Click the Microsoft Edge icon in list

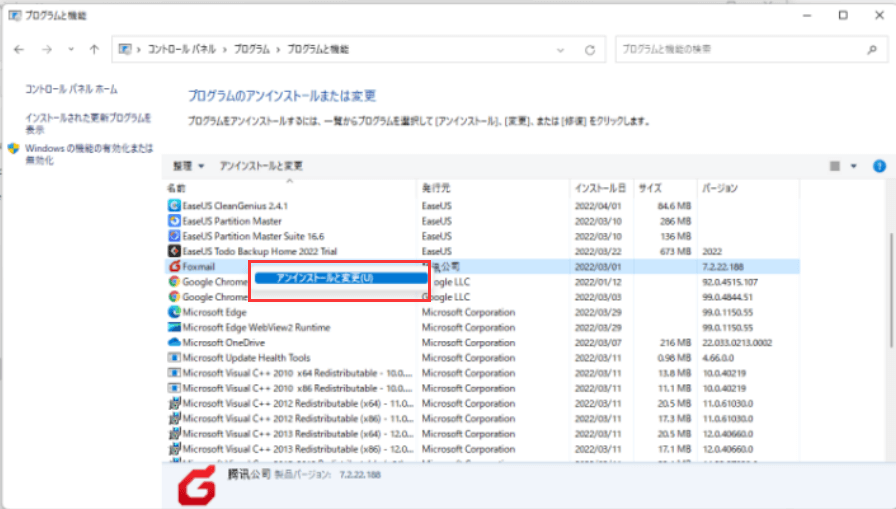(174, 312)
